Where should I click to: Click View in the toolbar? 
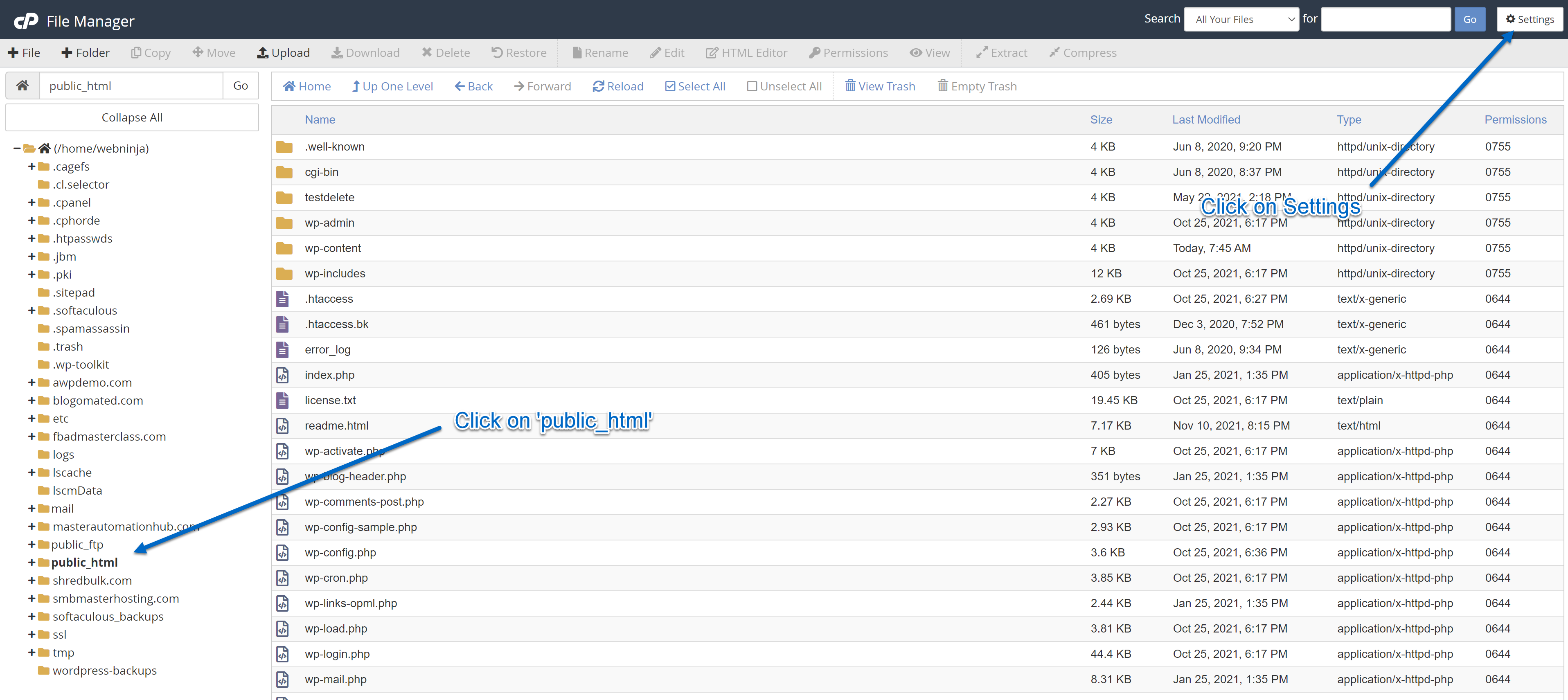[x=930, y=53]
